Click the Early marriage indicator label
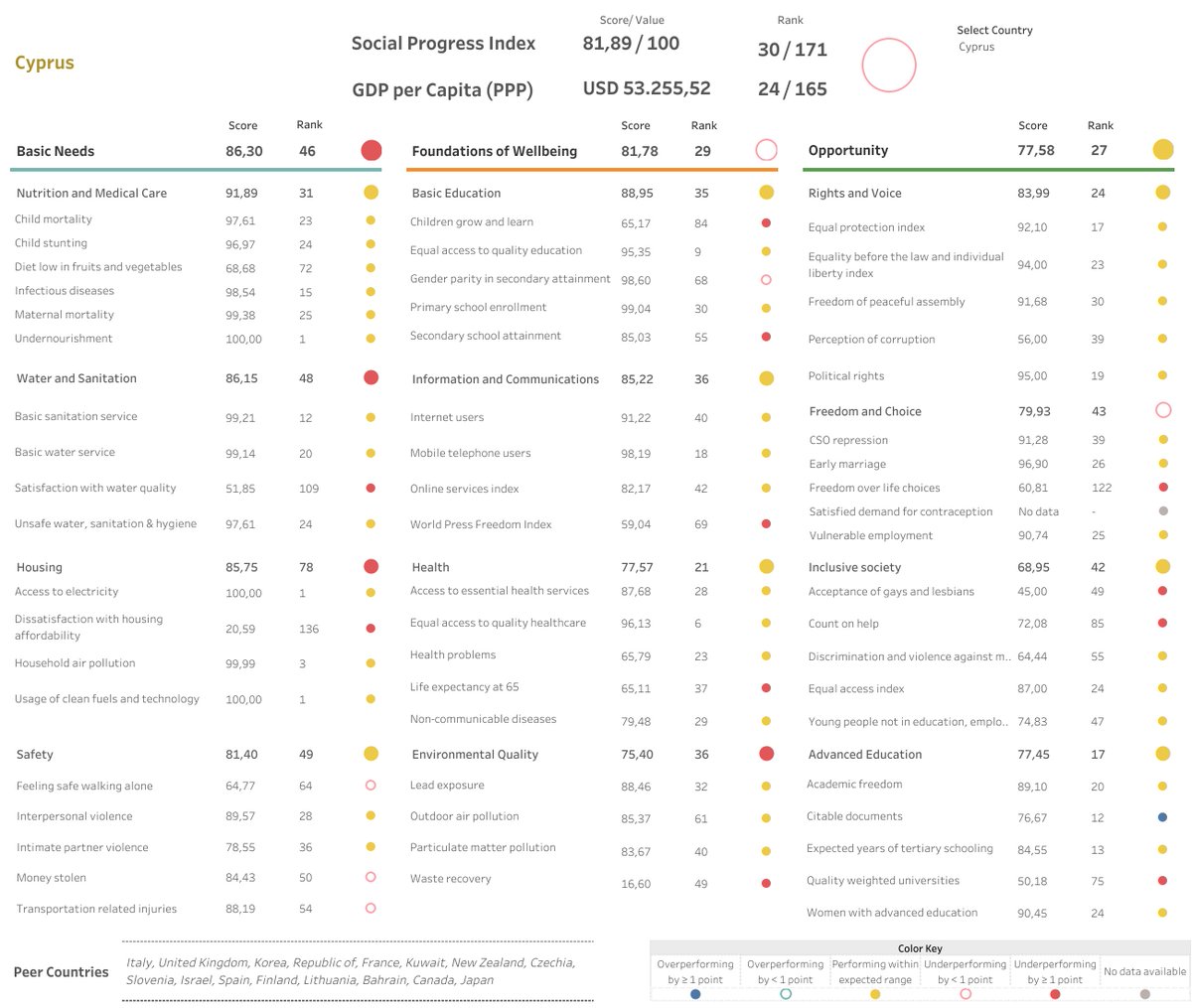Screen dimensions: 1192x1008 [x=847, y=465]
